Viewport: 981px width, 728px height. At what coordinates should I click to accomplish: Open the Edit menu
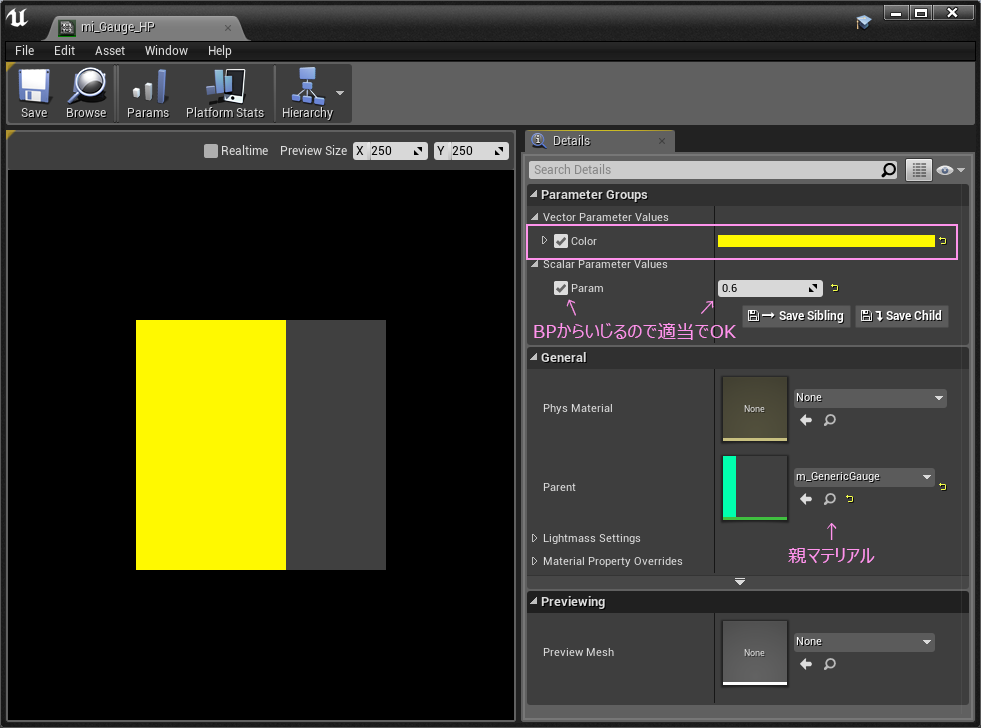[64, 51]
